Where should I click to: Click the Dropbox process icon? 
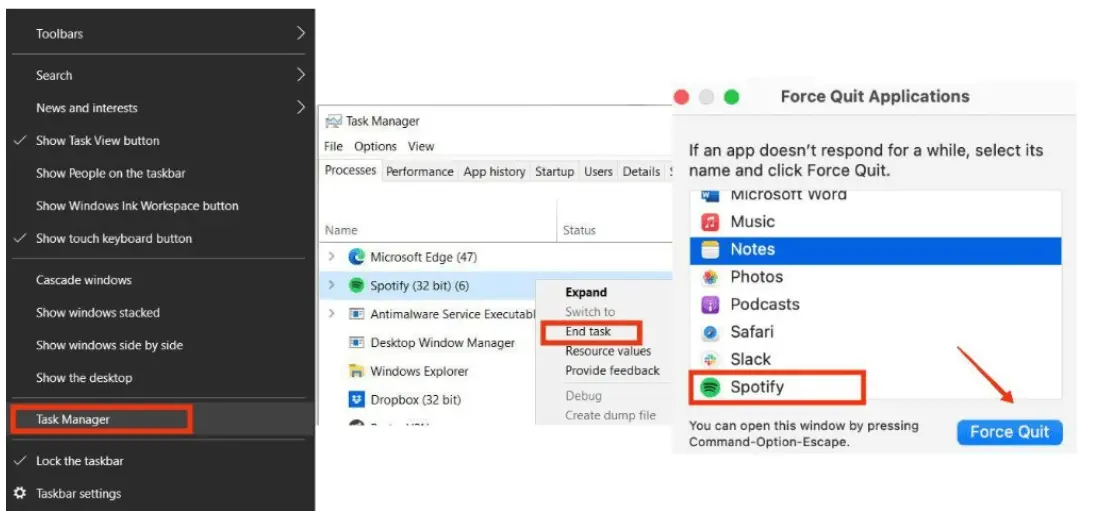point(356,400)
